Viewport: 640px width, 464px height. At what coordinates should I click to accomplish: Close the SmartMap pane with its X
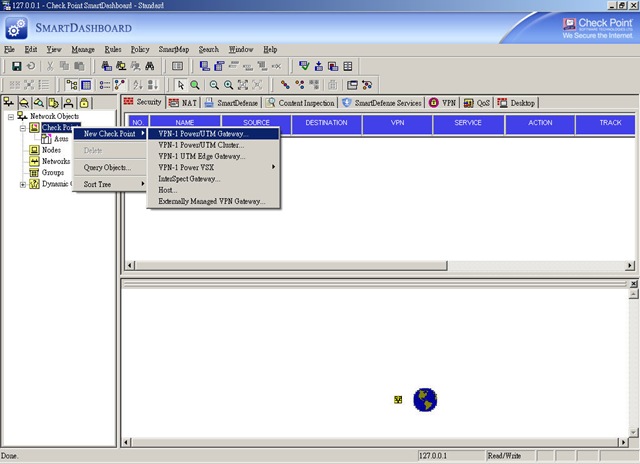633,284
